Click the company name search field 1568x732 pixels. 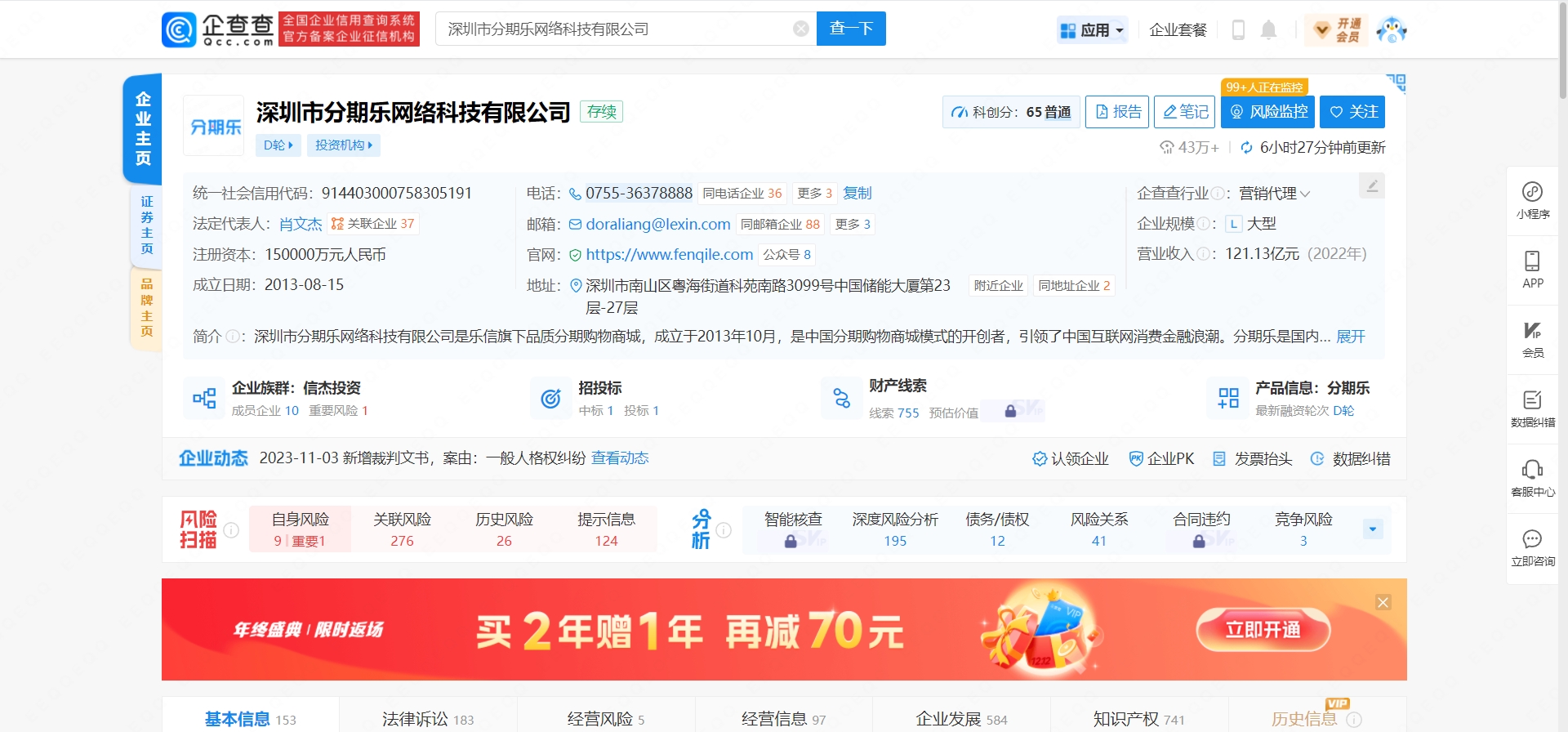point(612,29)
